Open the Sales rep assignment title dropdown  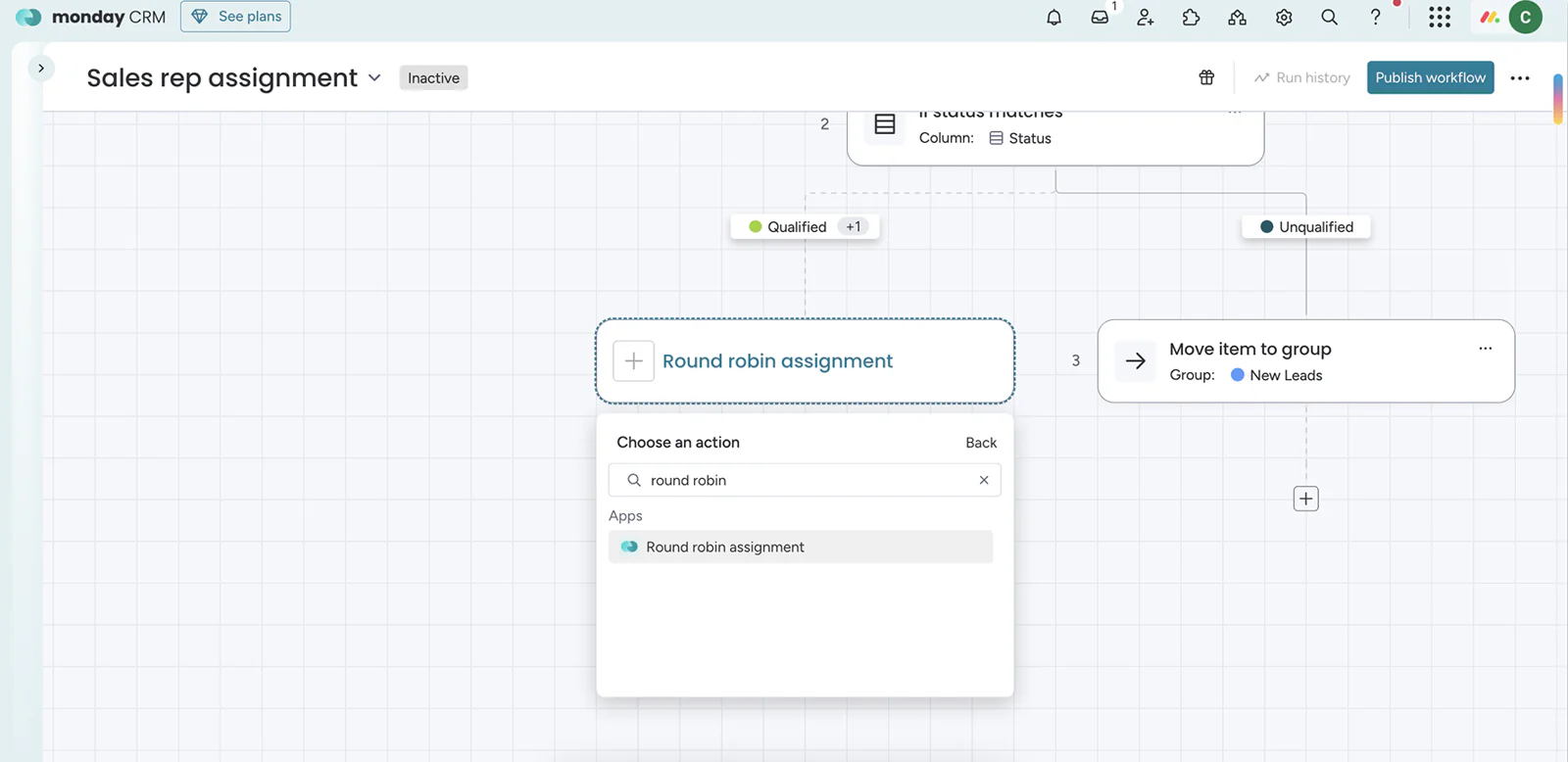pos(374,78)
